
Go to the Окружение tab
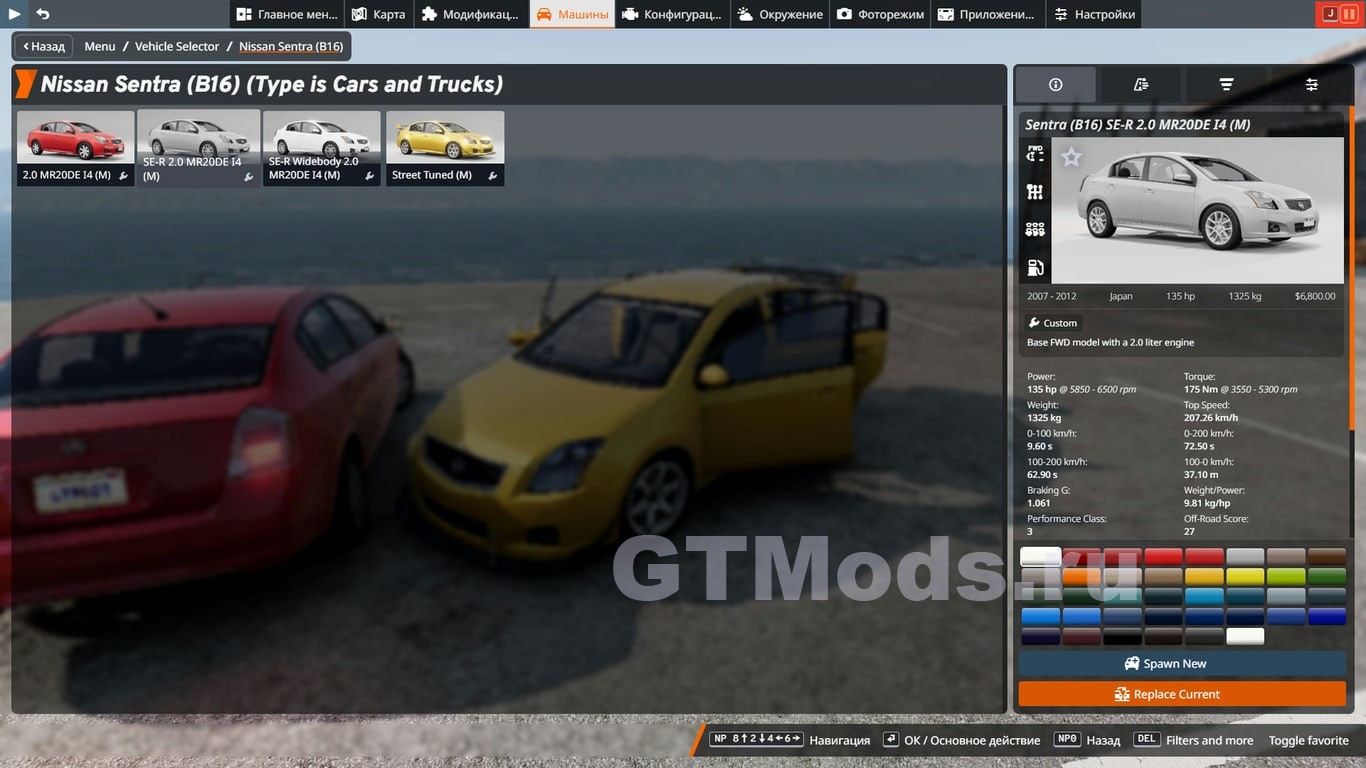coord(780,14)
